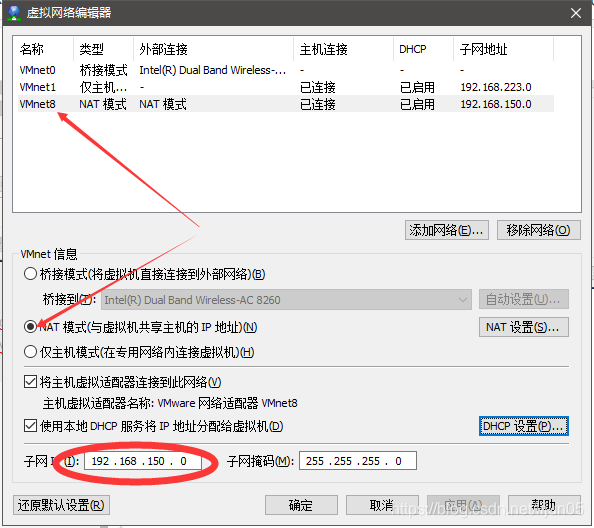Image resolution: width=594 pixels, height=528 pixels.
Task: Open the 桥接到 adapter dropdown
Action: pos(286,300)
